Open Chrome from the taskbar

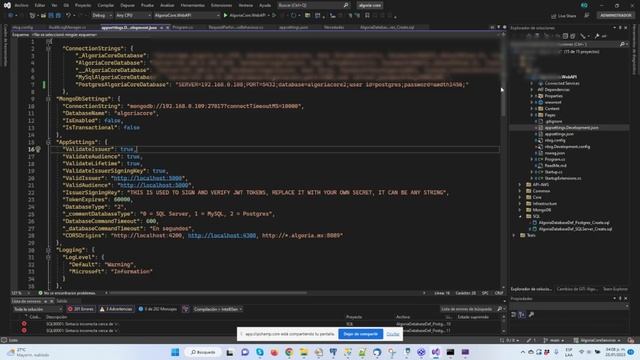click(x=289, y=352)
